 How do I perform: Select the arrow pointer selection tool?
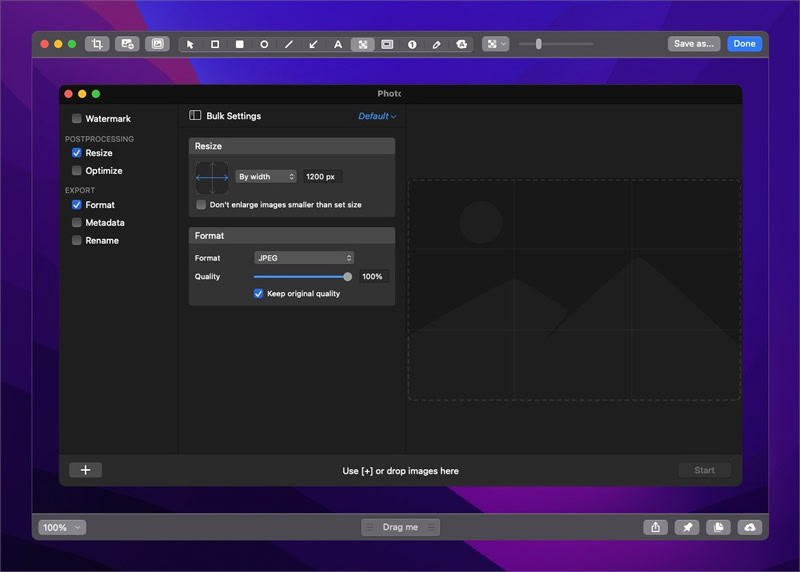click(190, 44)
